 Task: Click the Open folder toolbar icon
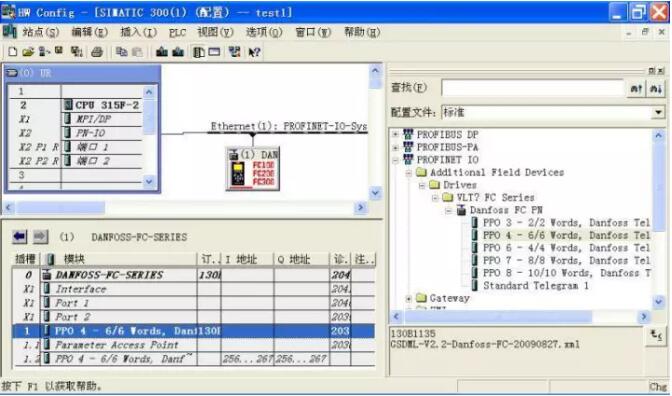coord(28,52)
